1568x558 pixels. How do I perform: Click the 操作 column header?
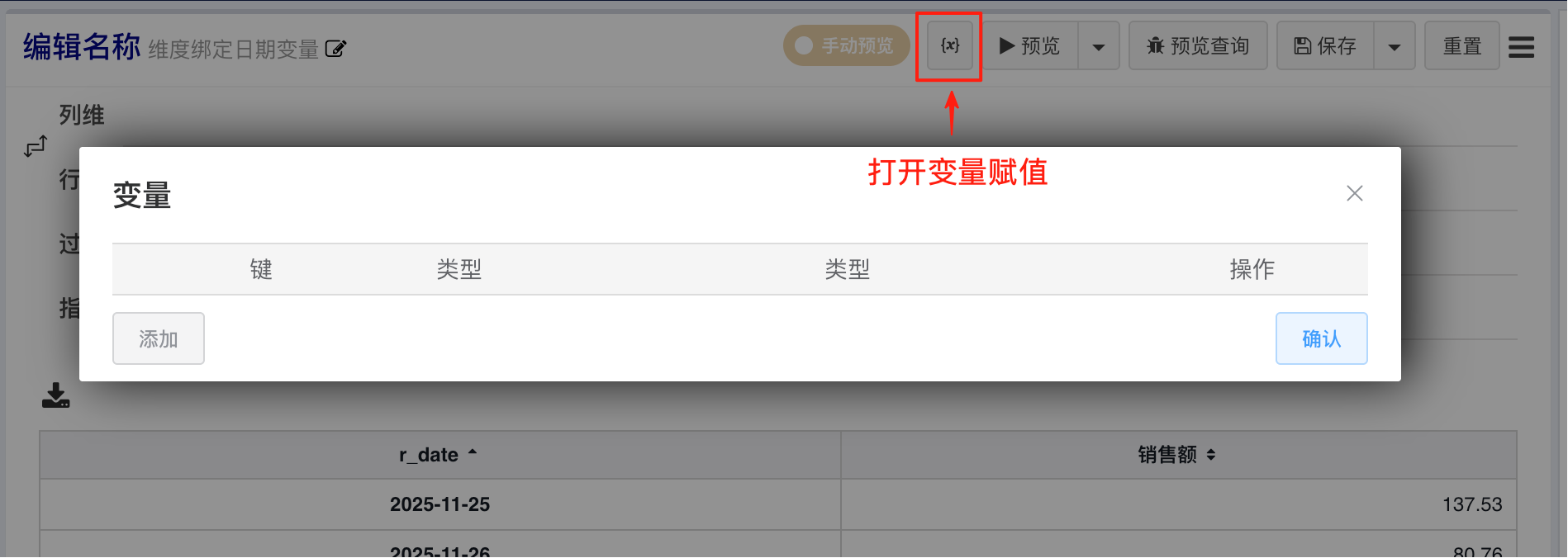point(1252,269)
